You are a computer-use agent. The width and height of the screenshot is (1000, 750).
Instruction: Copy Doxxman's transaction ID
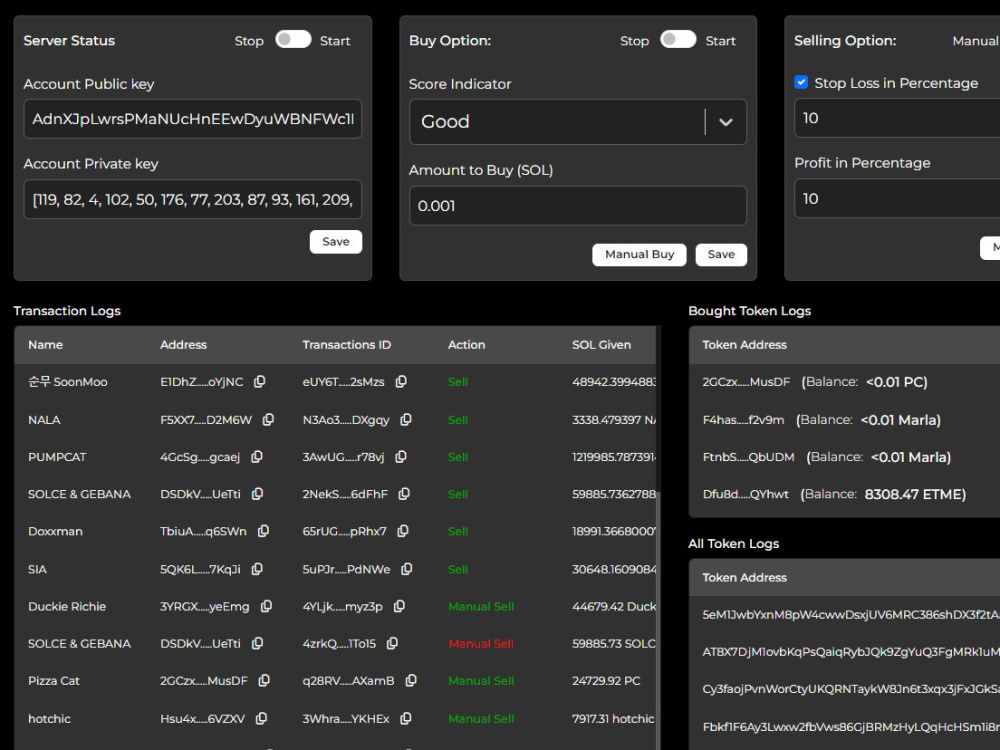tap(402, 531)
